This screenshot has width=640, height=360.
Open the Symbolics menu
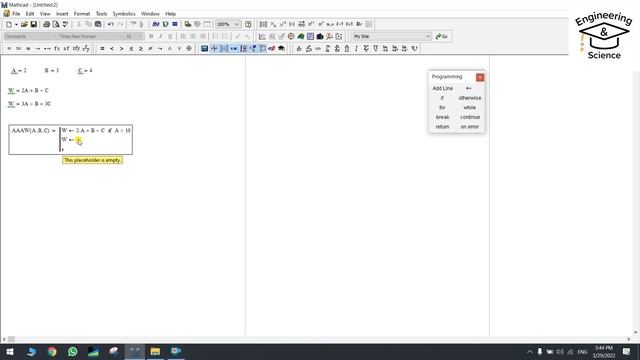[124, 14]
